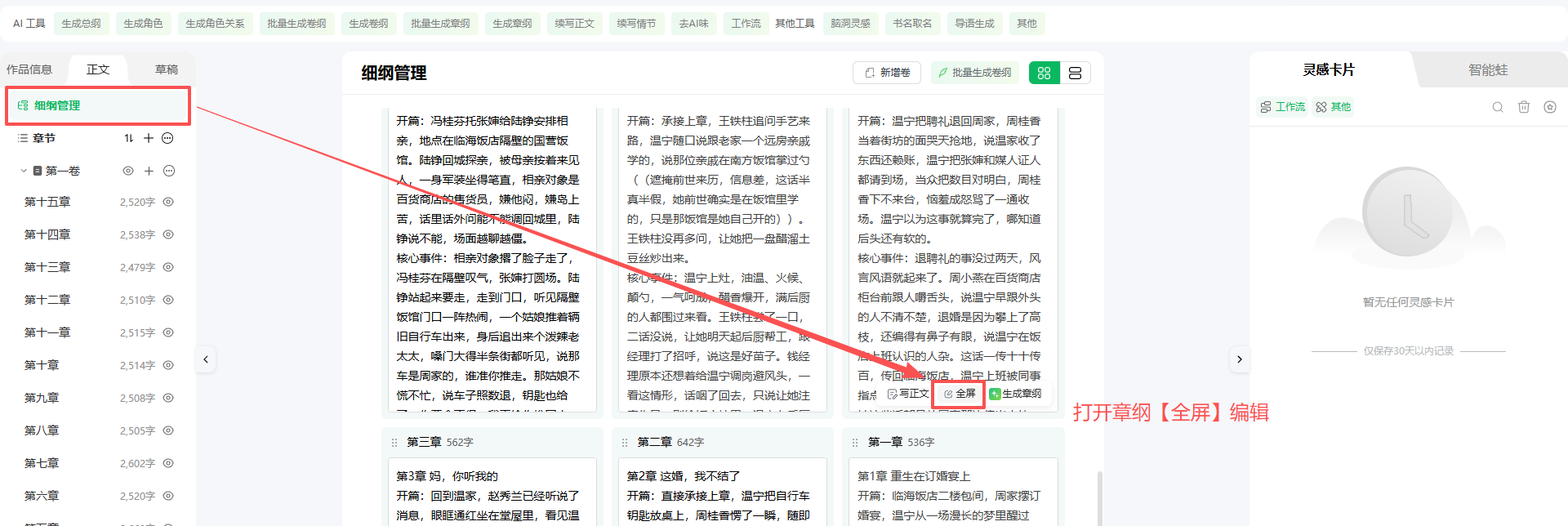Screen dimensions: 1568x526
Task: Click the trash icon in 灵感卡片 panel
Action: click(x=1524, y=107)
